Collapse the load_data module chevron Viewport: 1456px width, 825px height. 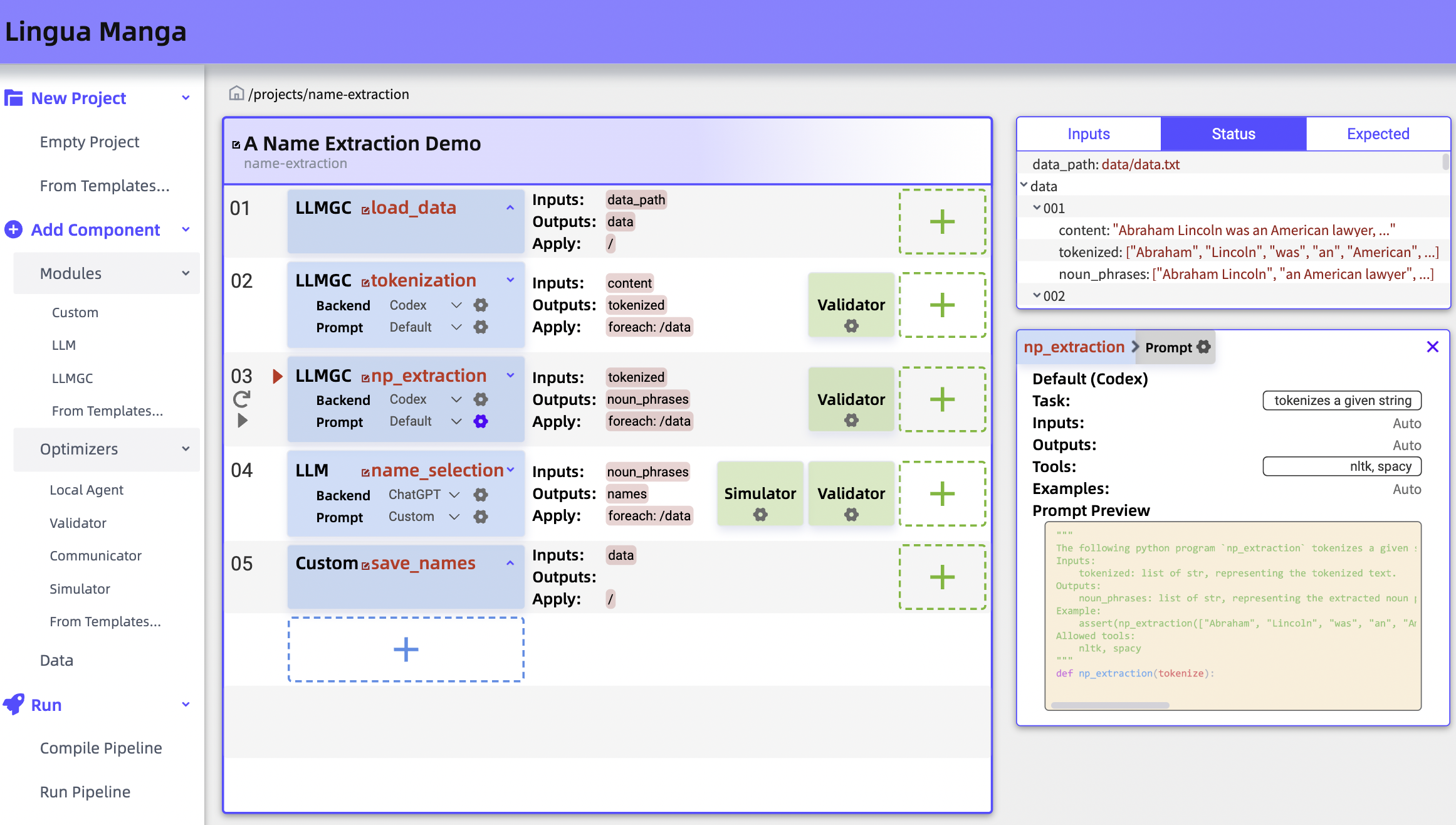click(x=510, y=208)
